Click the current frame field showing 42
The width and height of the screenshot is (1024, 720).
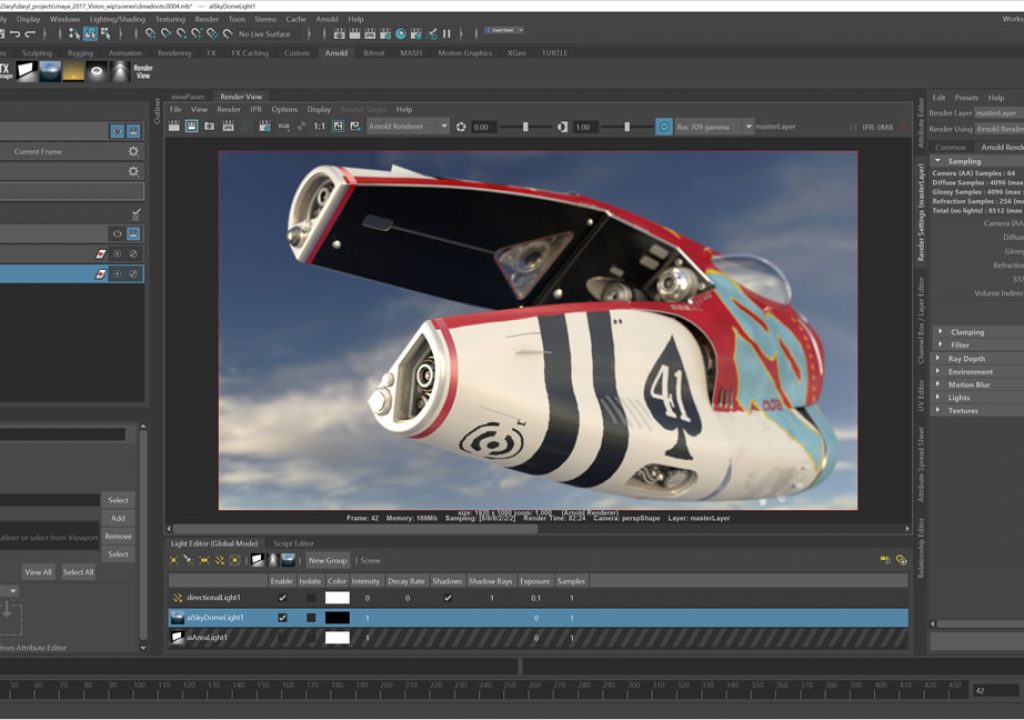tap(995, 691)
